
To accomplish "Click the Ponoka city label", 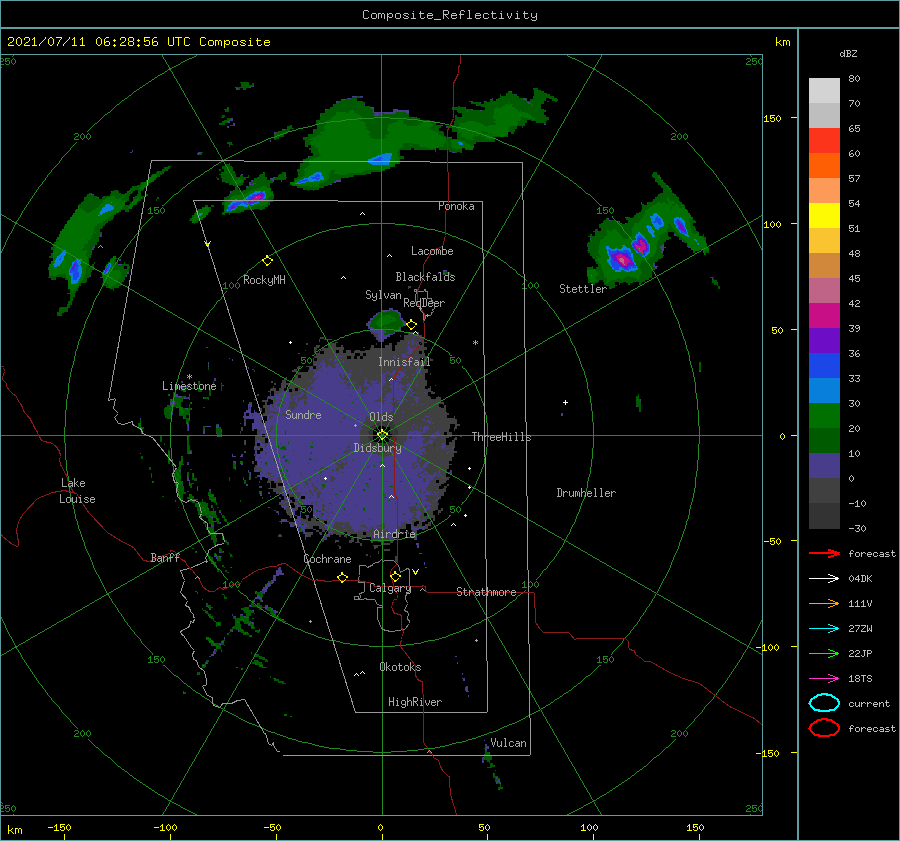I will [456, 206].
